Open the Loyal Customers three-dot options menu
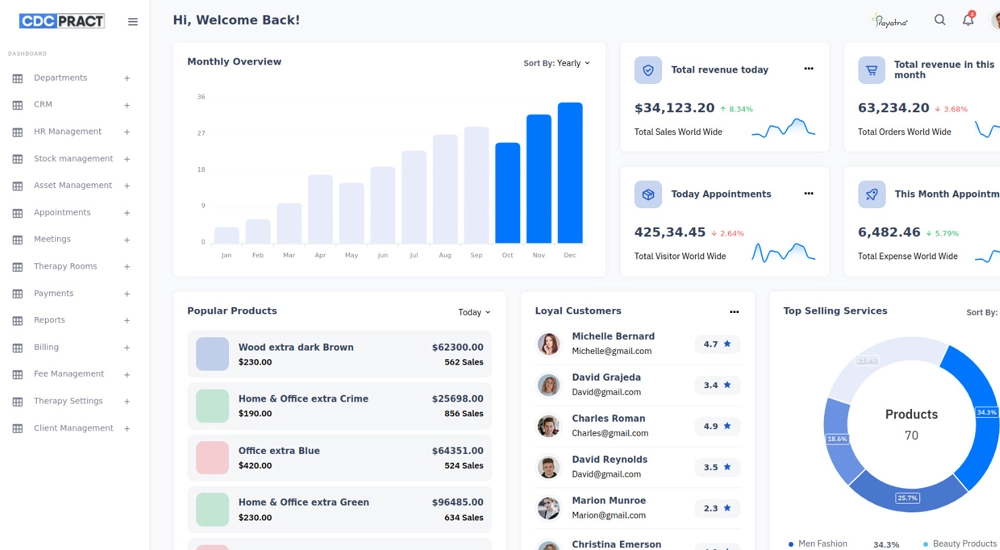Image resolution: width=1000 pixels, height=550 pixels. (x=734, y=312)
